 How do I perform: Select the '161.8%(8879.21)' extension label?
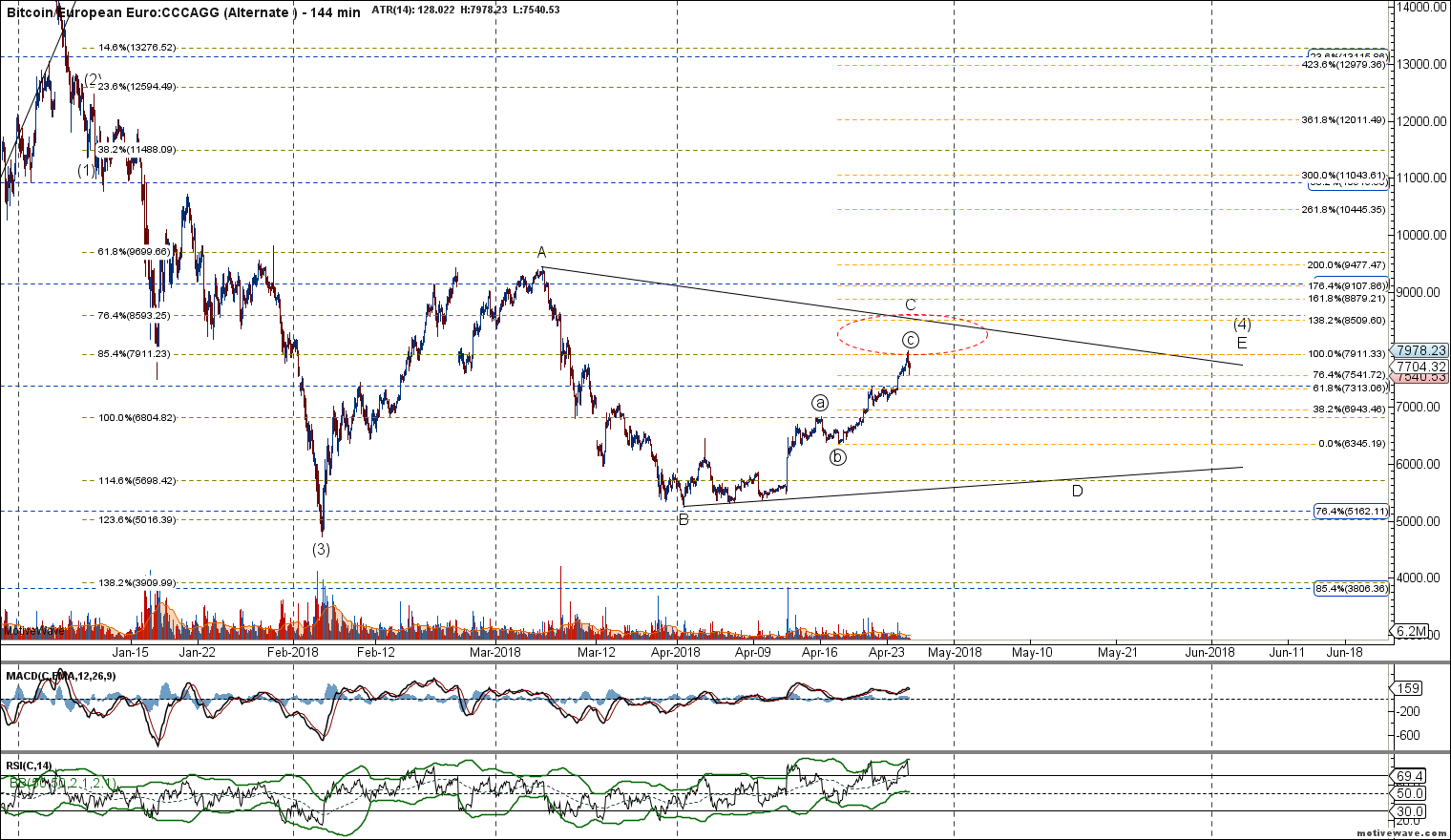[1347, 298]
